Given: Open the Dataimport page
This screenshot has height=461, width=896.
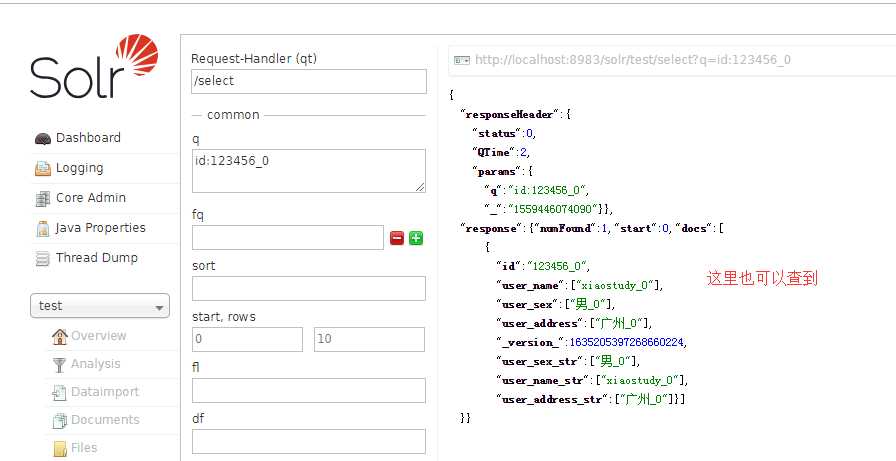Looking at the screenshot, I should point(105,392).
